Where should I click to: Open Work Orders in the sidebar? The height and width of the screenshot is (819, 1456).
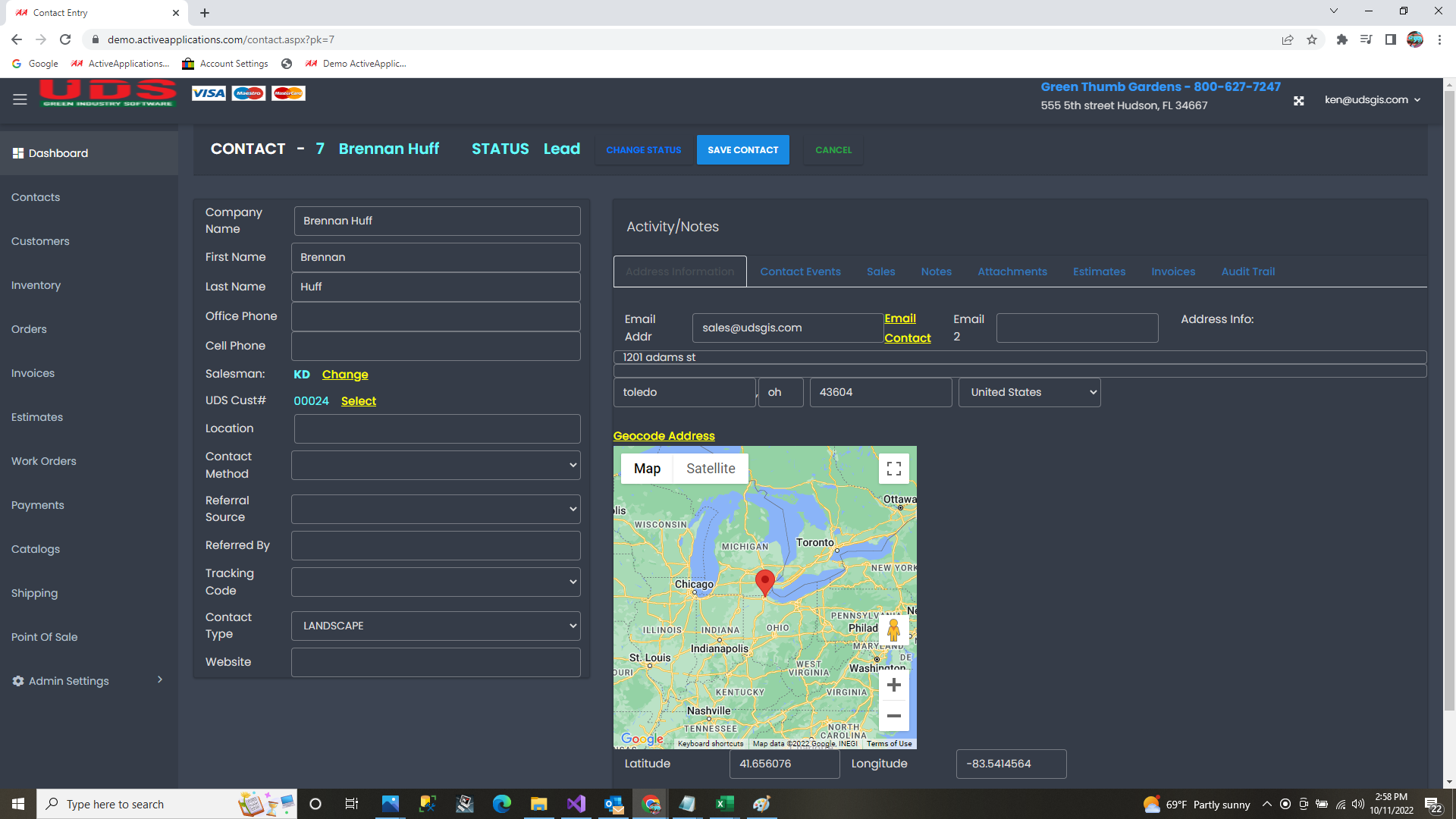tap(43, 461)
